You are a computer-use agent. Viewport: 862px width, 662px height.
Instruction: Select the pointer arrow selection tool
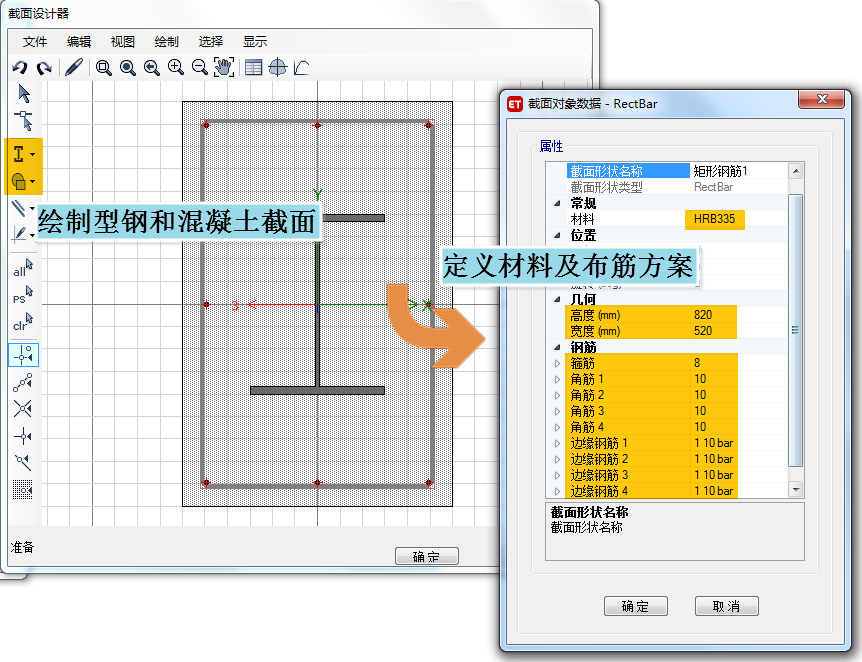pos(23,94)
